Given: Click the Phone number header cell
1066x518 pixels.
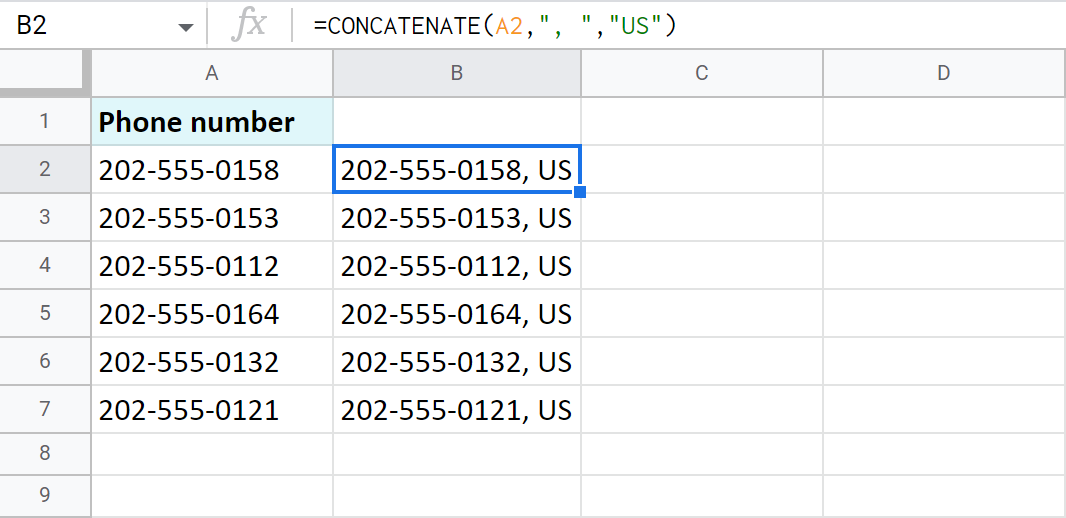Looking at the screenshot, I should pos(212,121).
